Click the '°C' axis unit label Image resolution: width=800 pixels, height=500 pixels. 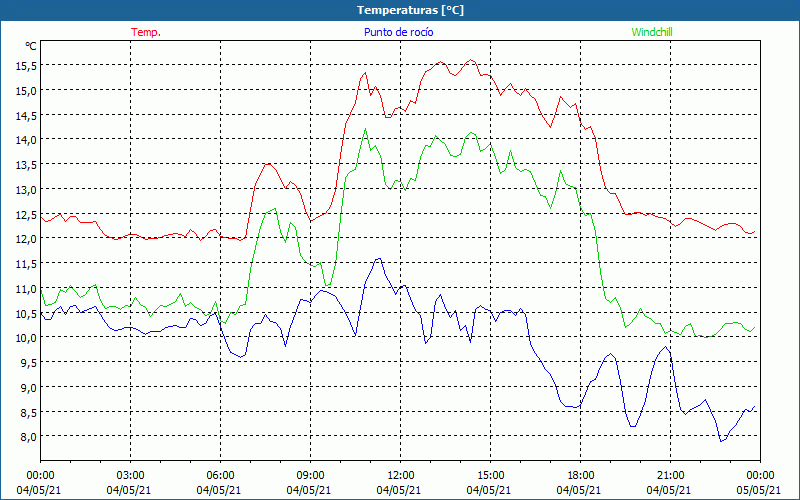coord(31,46)
